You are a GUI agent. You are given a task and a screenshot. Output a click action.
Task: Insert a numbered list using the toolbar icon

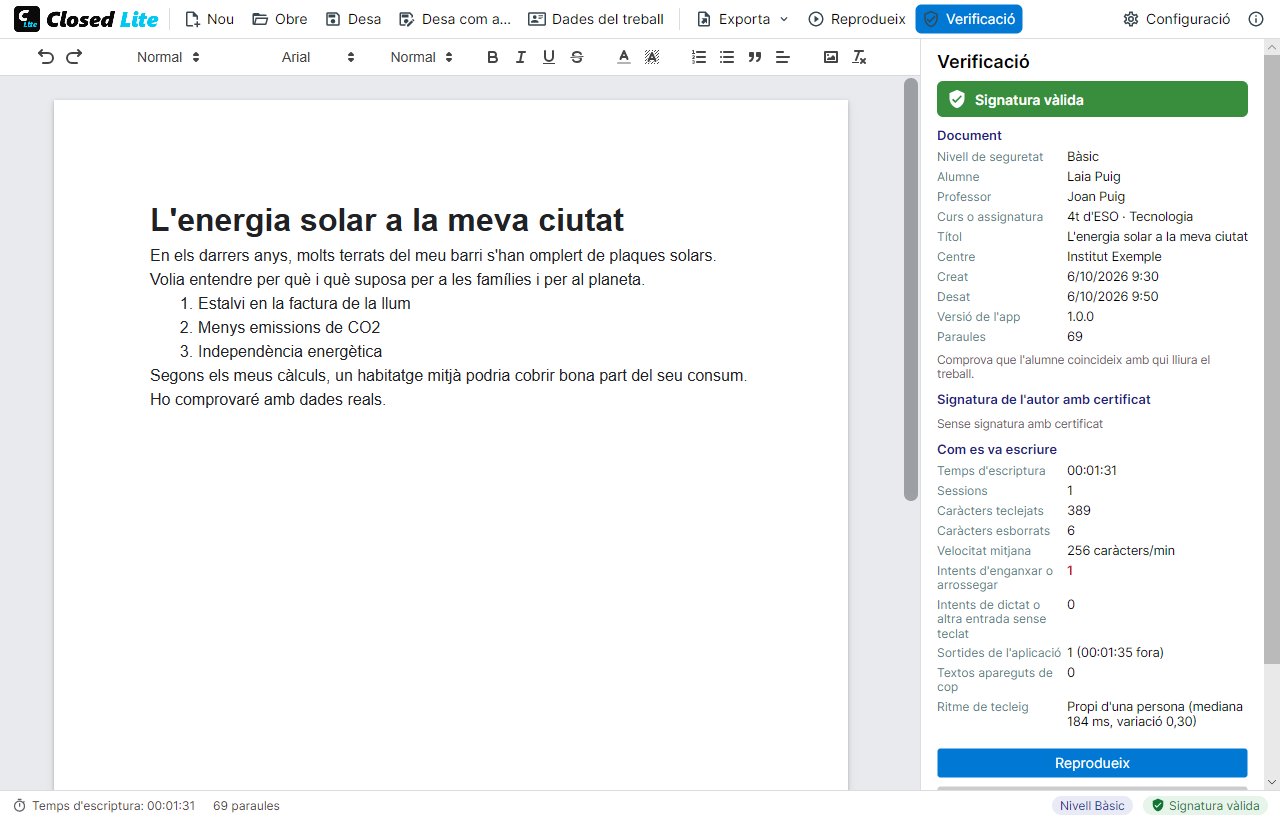(x=699, y=57)
